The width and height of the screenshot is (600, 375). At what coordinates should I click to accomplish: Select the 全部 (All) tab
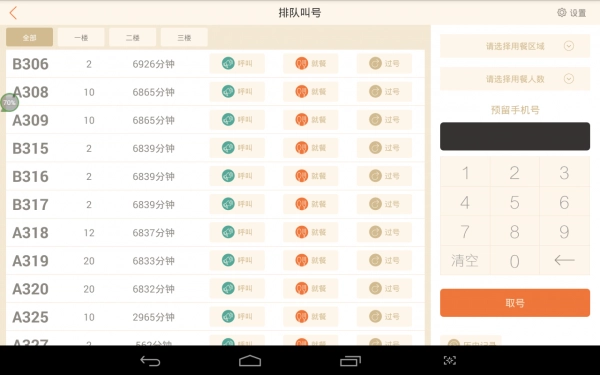click(29, 37)
